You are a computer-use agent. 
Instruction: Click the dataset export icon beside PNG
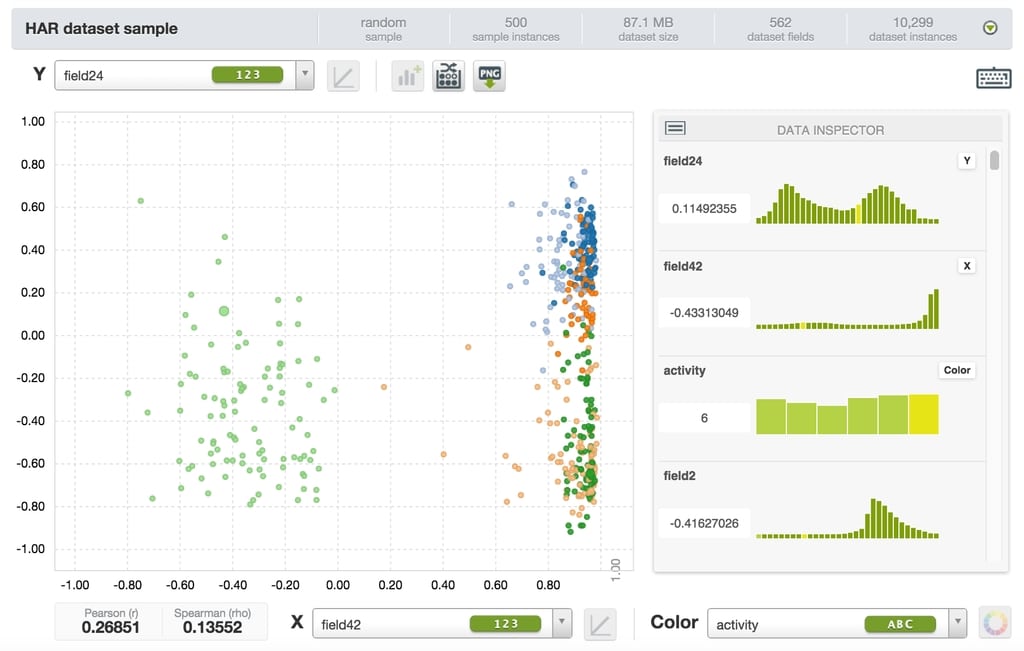[448, 76]
